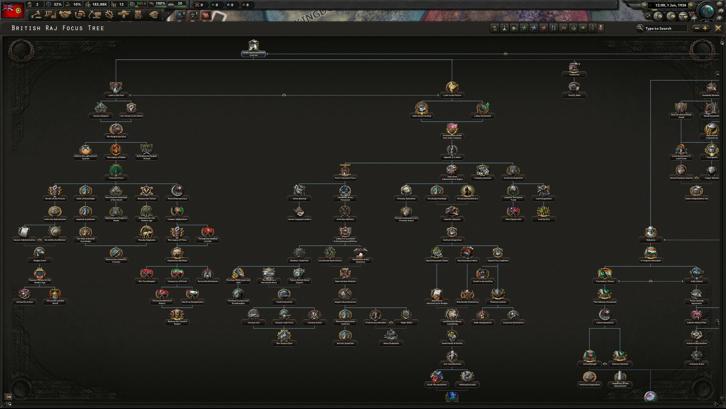Open the Logistics menu icon
This screenshot has height=409, width=726.
139,15
